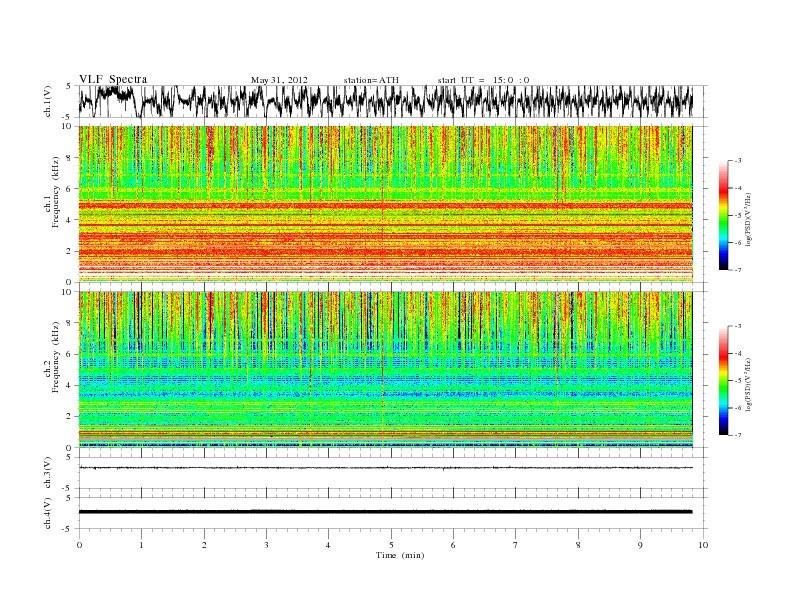Image resolution: width=792 pixels, height=612 pixels.
Task: Click the 'ch.4(V)' axis label
Action: [x=48, y=513]
